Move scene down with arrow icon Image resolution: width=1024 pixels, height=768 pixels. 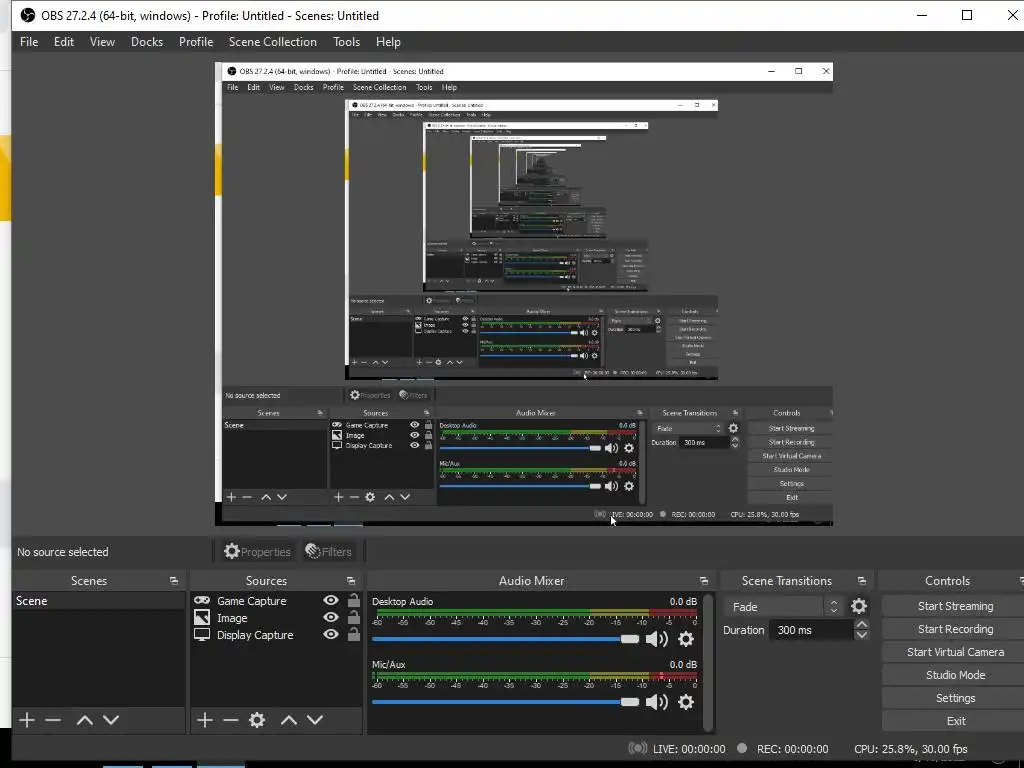111,720
